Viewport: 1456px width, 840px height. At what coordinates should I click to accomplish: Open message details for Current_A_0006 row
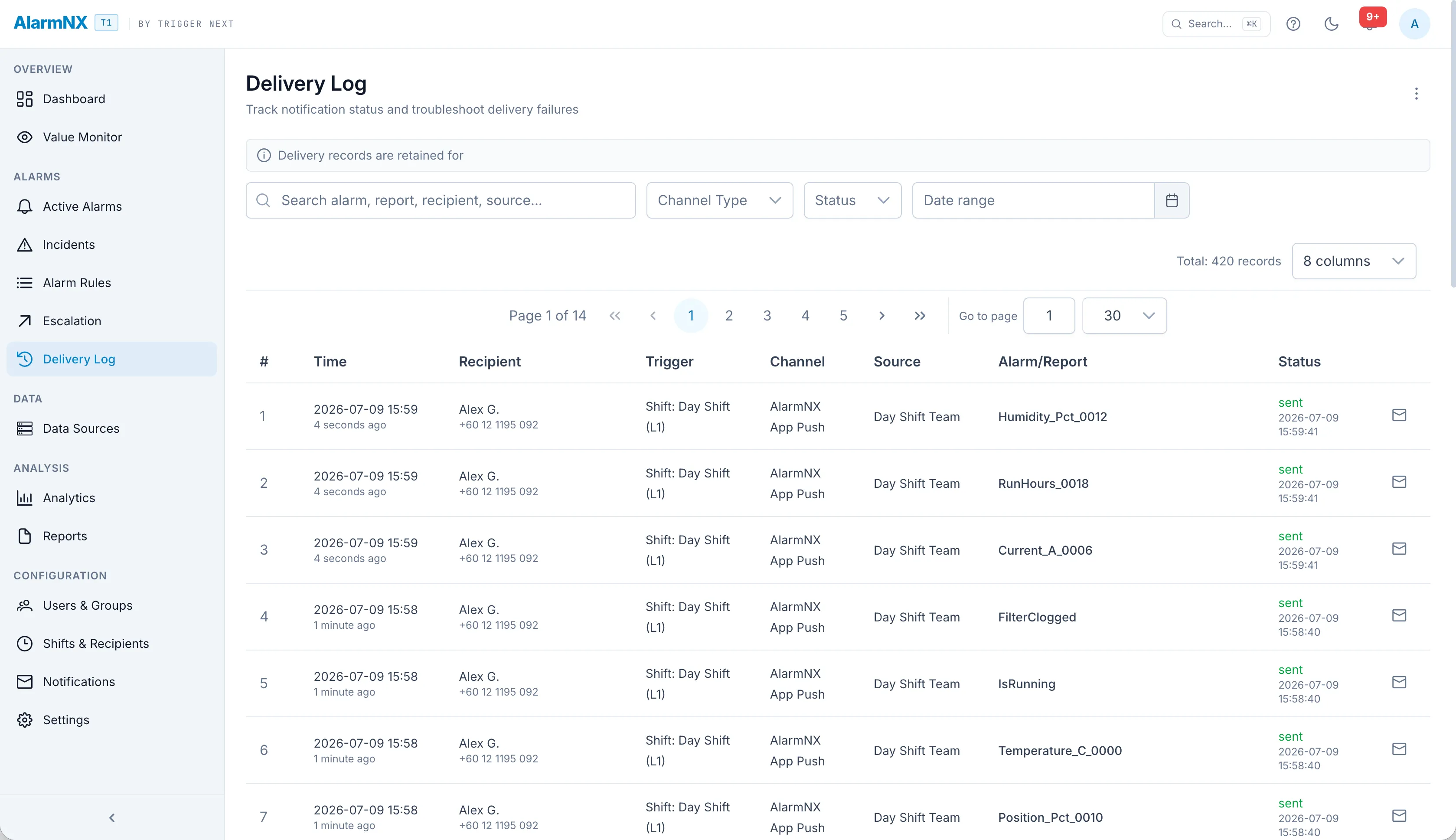pyautogui.click(x=1399, y=549)
